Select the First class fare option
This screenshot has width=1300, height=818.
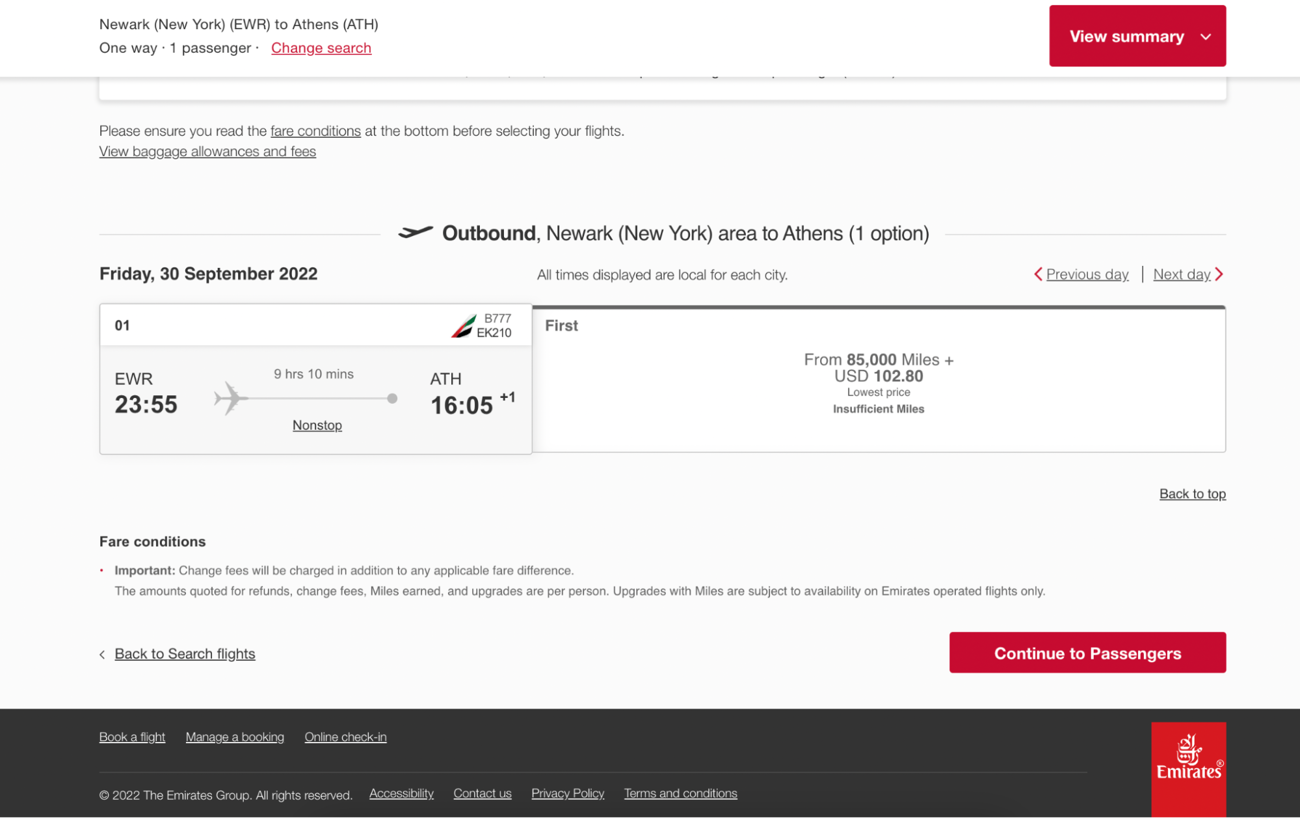(878, 379)
